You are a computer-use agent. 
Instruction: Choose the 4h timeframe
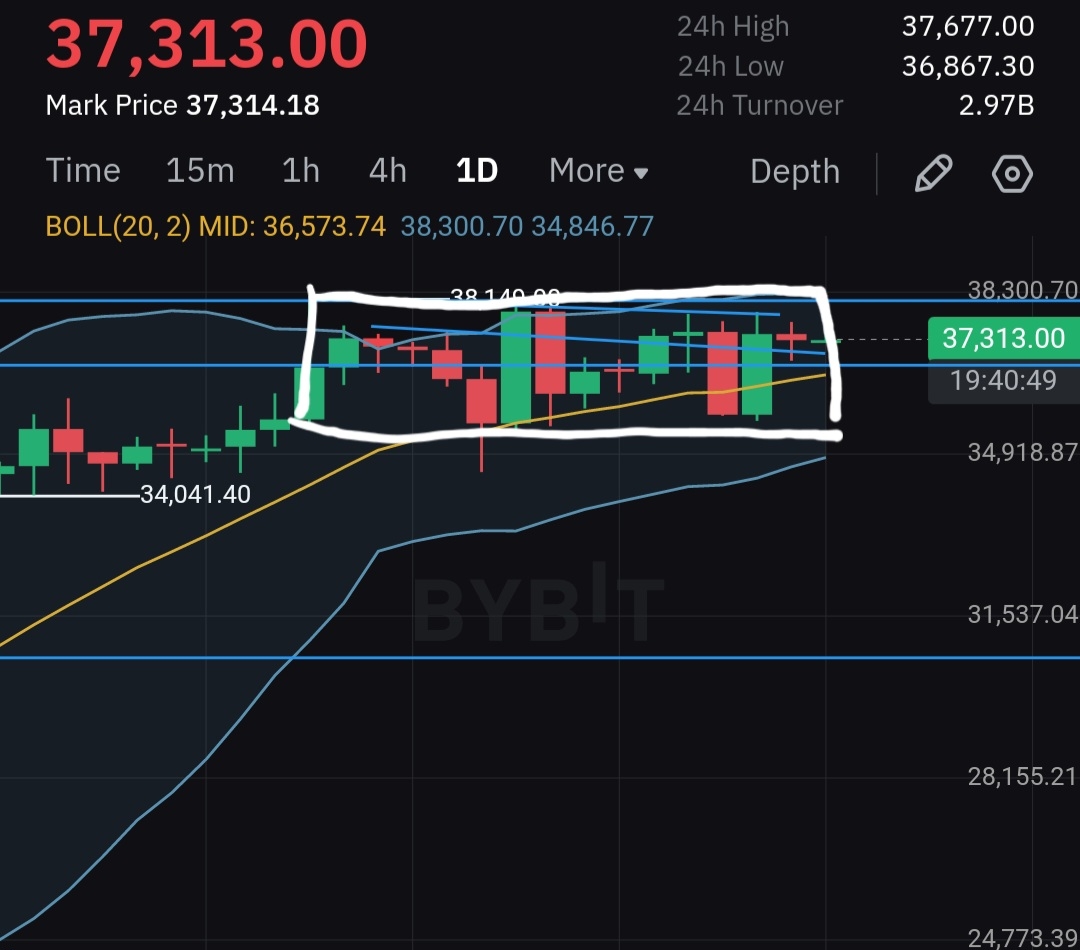388,171
